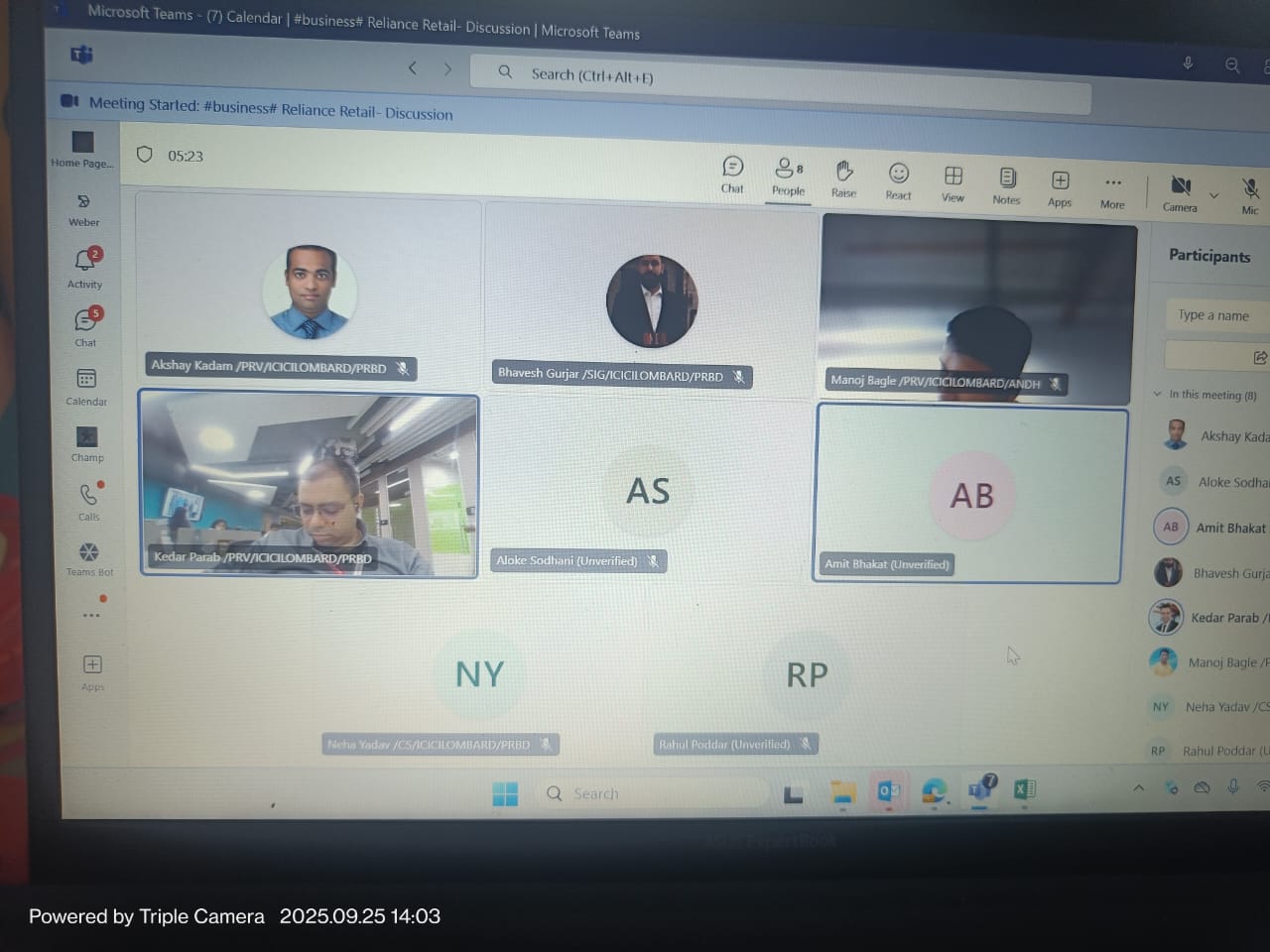Click the Raise hand icon
This screenshot has height=952, width=1270.
coord(843,178)
